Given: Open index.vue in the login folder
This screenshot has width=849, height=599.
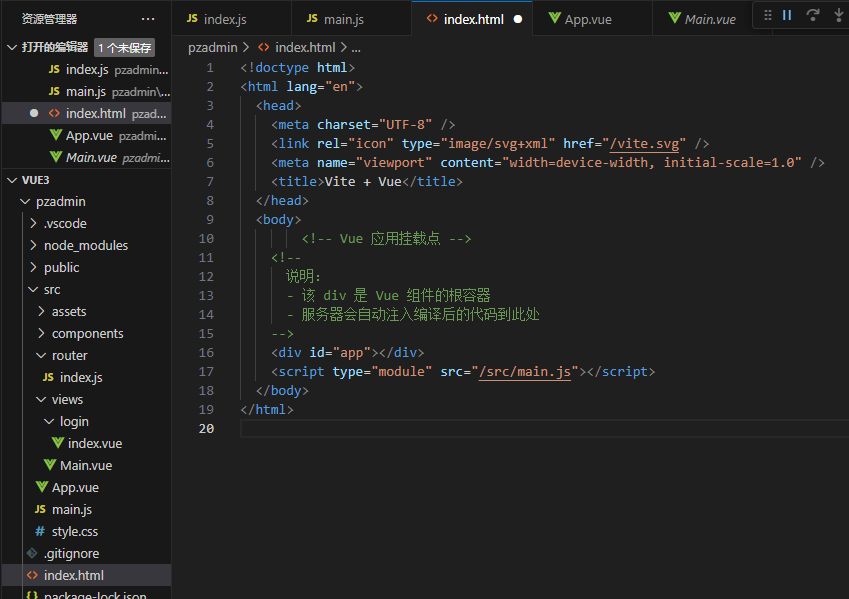Looking at the screenshot, I should click(x=87, y=443).
